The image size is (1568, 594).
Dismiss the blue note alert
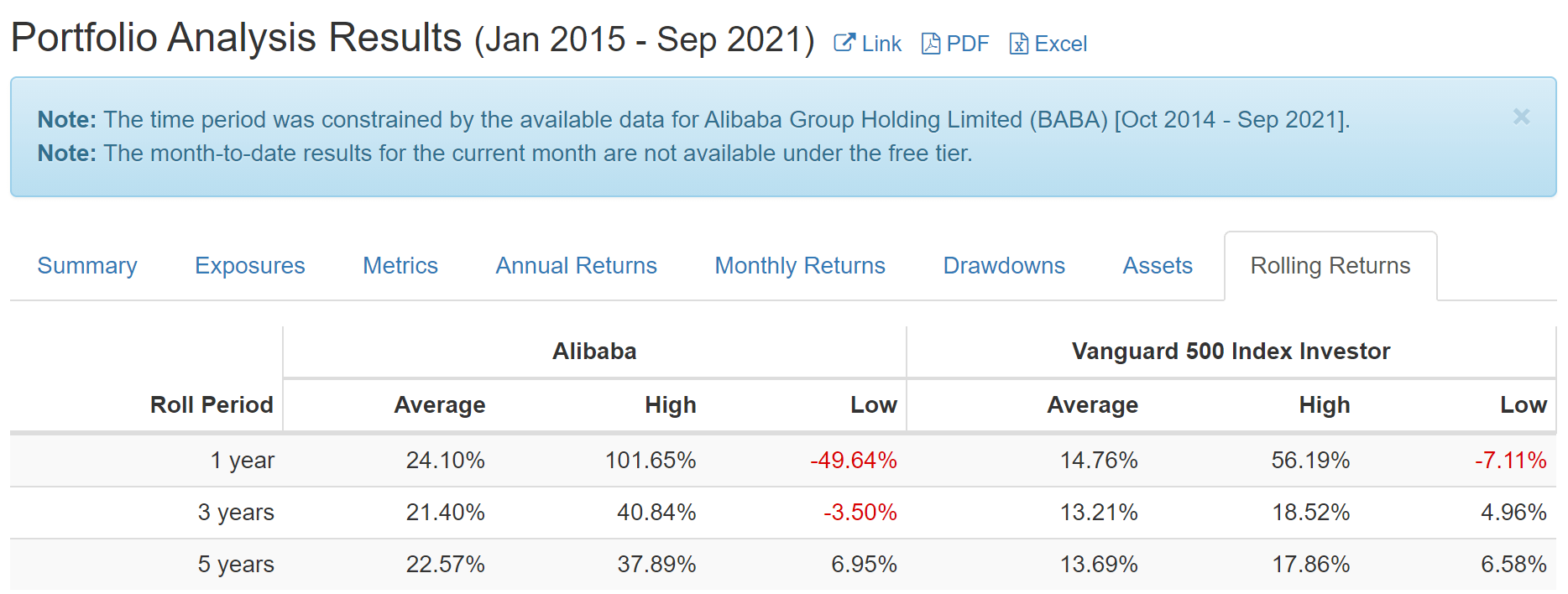coord(1521,117)
